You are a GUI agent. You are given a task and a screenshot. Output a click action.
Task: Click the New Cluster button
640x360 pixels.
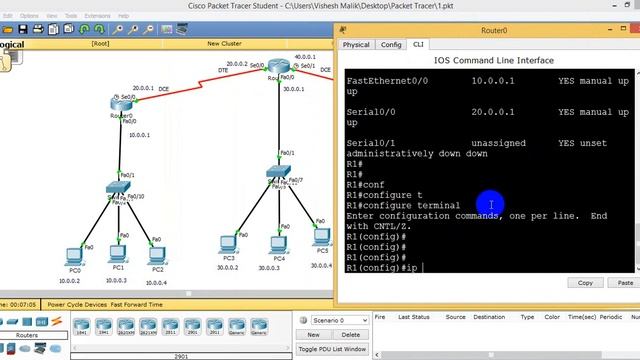(224, 44)
